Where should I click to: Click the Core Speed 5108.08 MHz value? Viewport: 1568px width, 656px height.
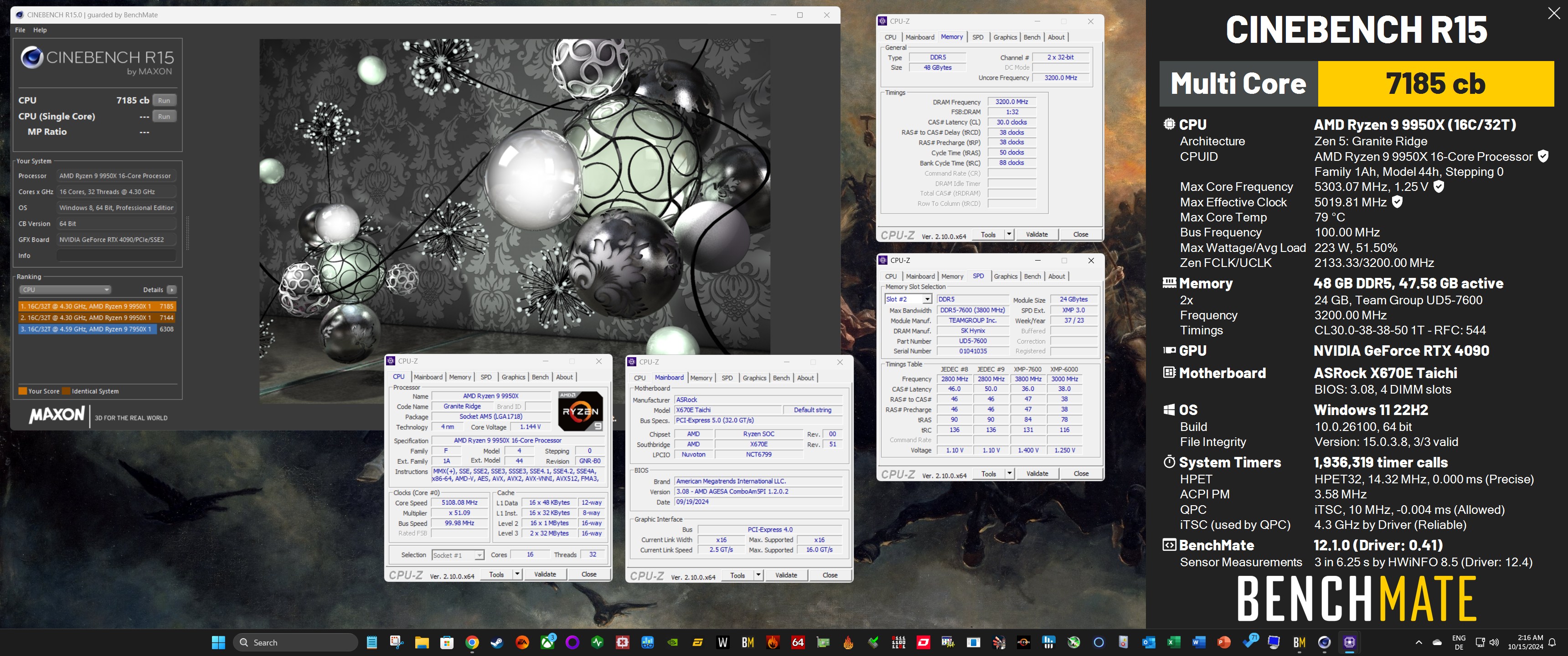(x=459, y=502)
